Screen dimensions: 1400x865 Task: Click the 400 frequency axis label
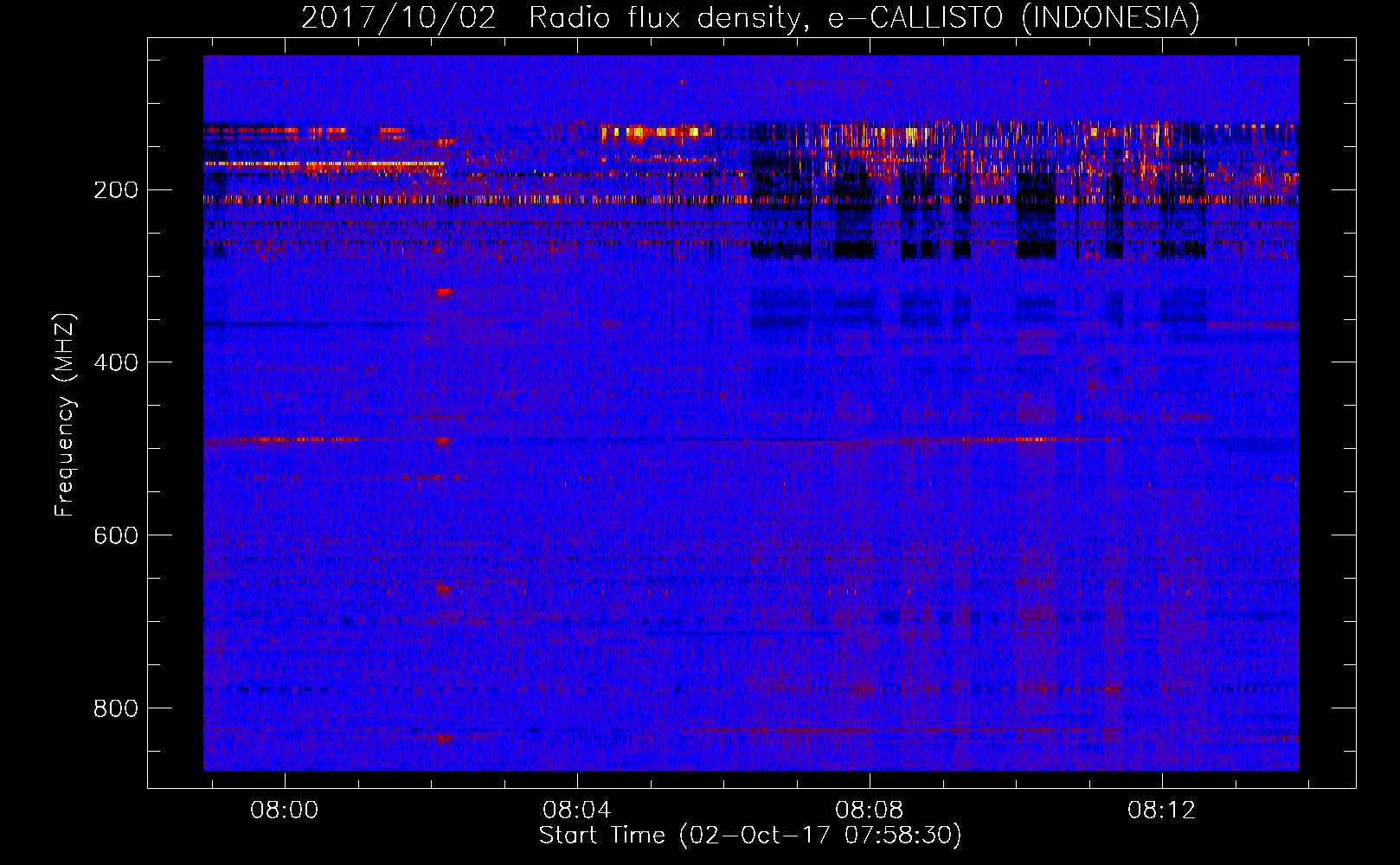(116, 362)
